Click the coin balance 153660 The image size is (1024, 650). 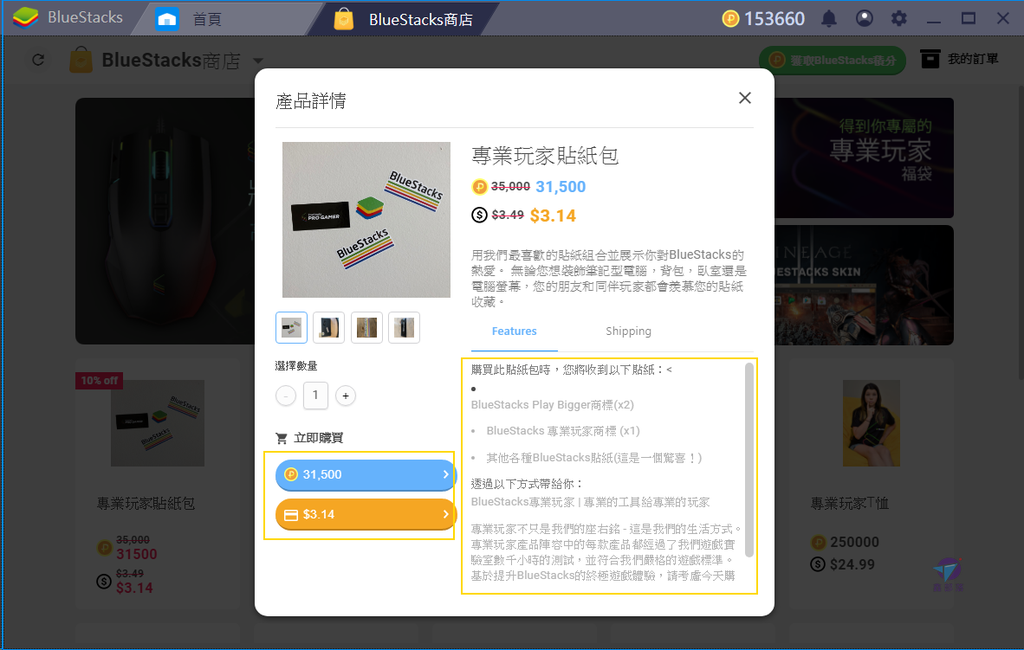coord(763,19)
